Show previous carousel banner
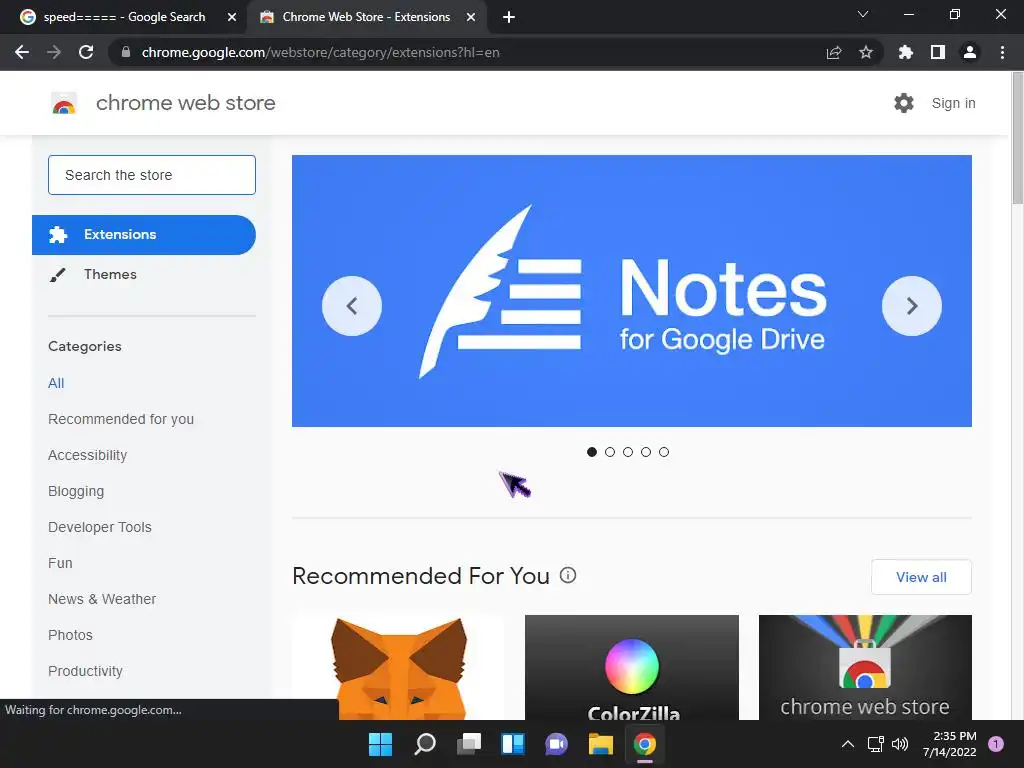The height and width of the screenshot is (768, 1024). click(352, 306)
